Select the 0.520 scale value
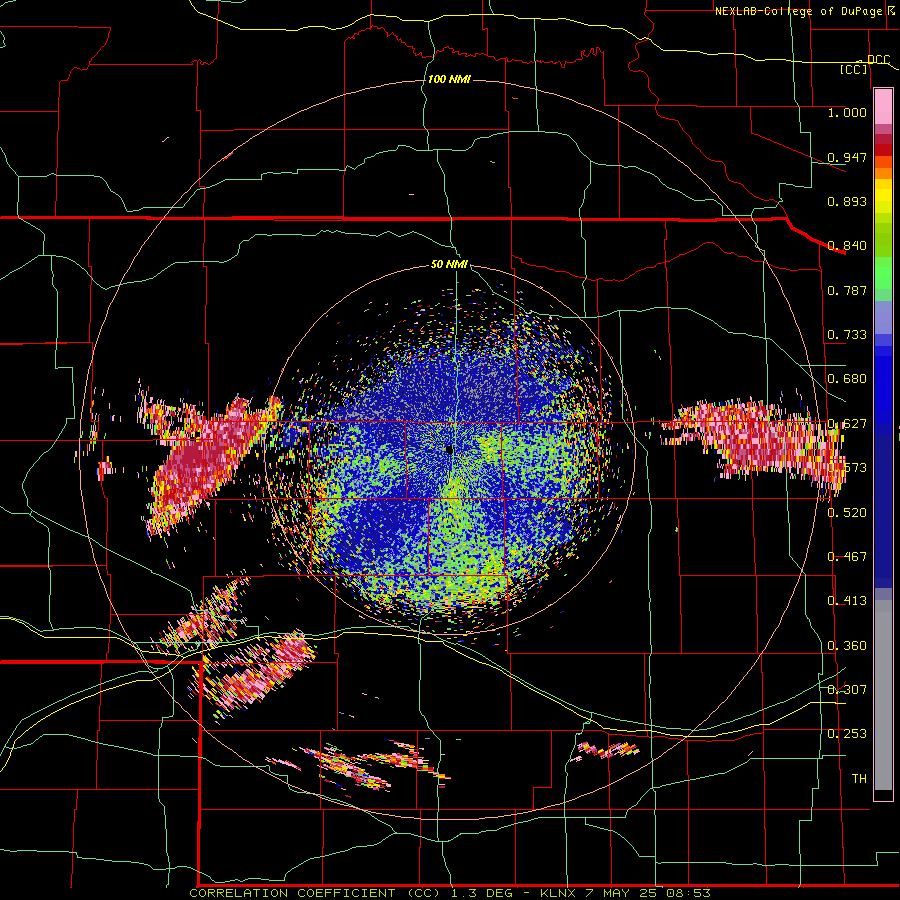The image size is (900, 900). click(847, 513)
